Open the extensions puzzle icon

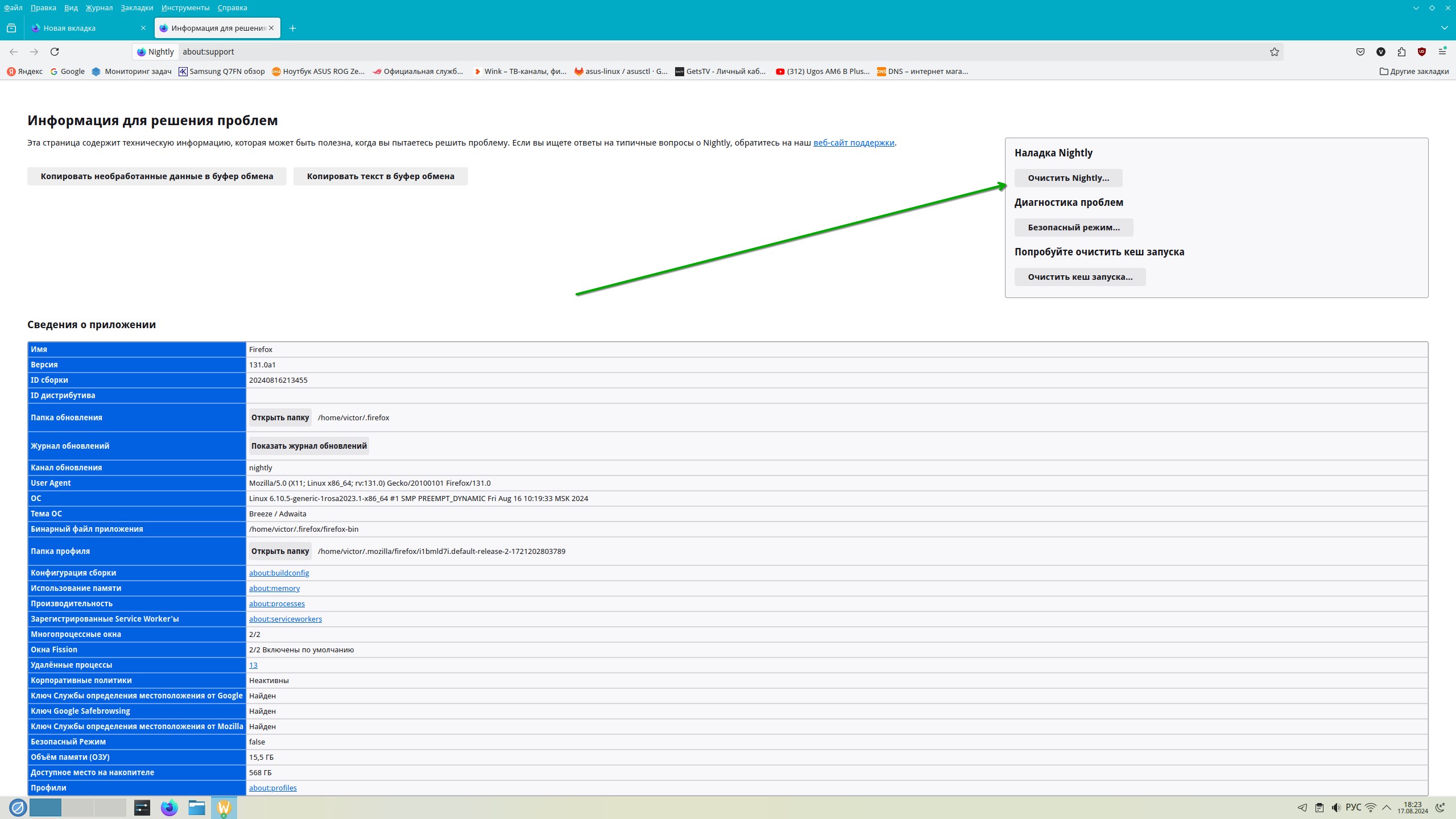click(x=1401, y=52)
